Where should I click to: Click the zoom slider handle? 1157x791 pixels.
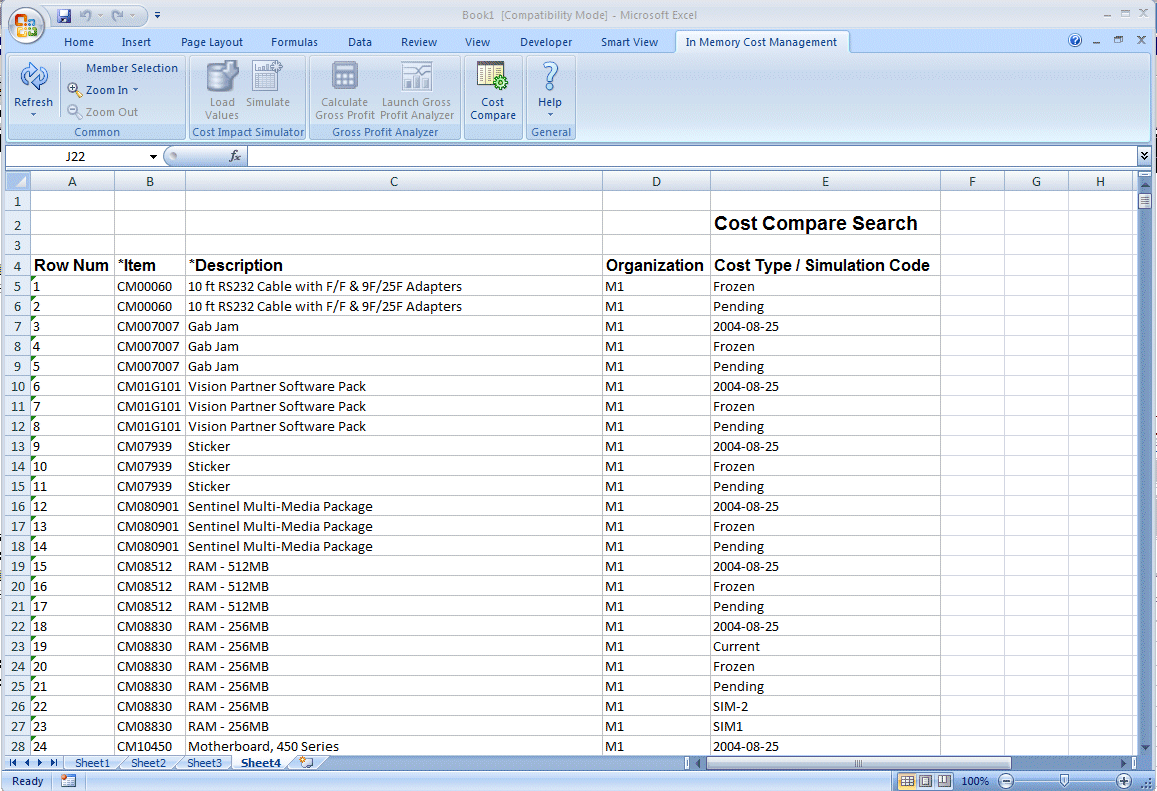click(1064, 781)
